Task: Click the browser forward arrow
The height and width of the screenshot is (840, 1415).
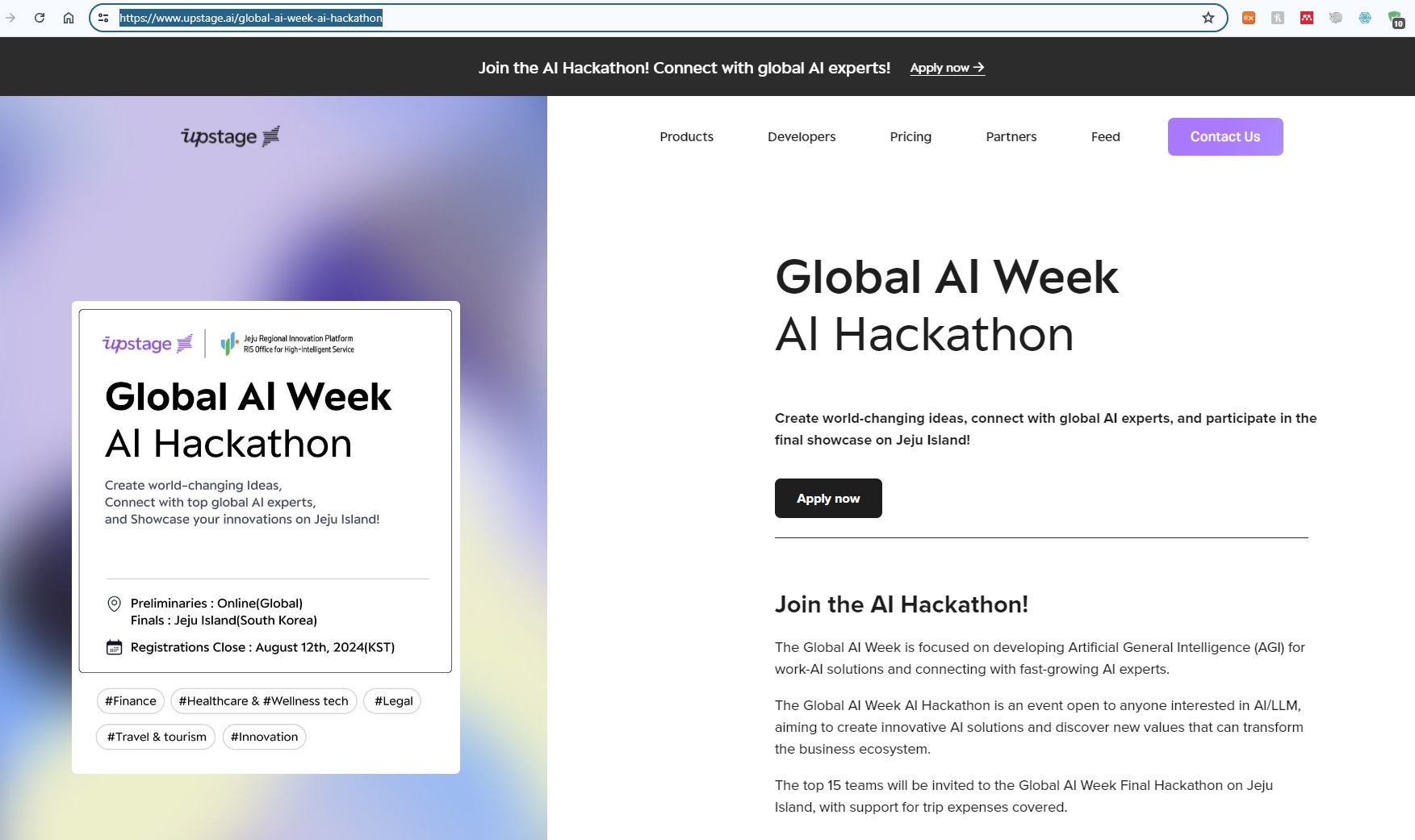Action: pyautogui.click(x=10, y=18)
